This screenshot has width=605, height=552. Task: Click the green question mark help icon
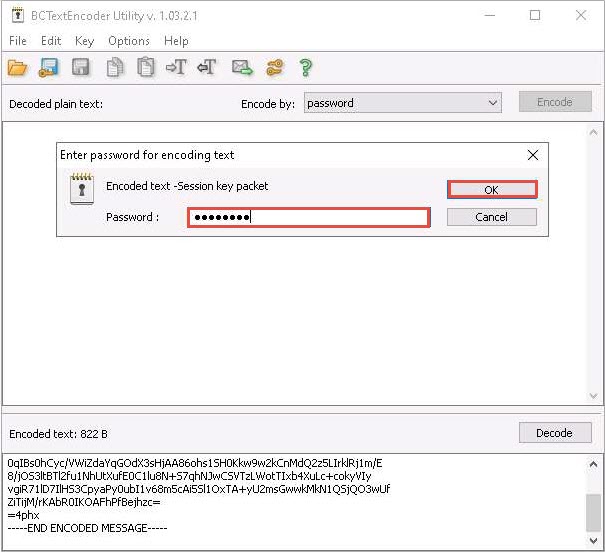pyautogui.click(x=306, y=68)
